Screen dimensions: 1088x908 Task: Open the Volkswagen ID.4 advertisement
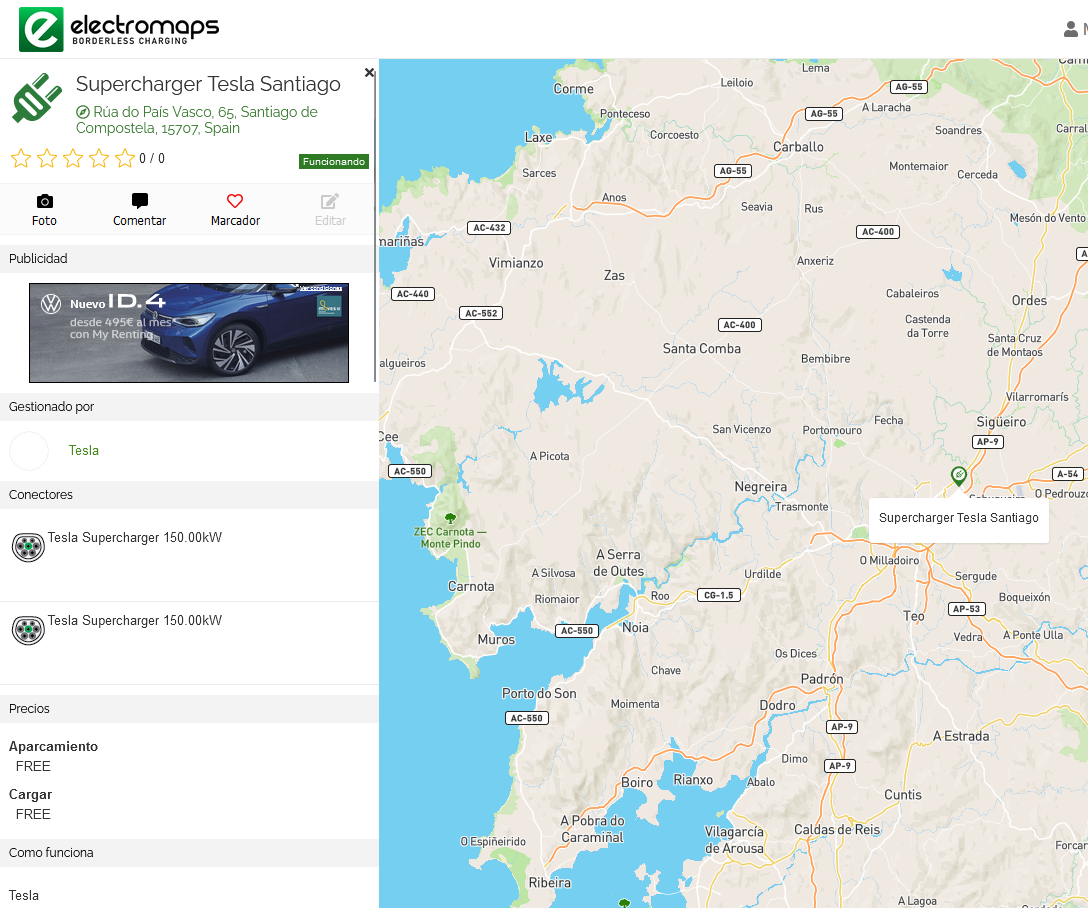pyautogui.click(x=189, y=332)
